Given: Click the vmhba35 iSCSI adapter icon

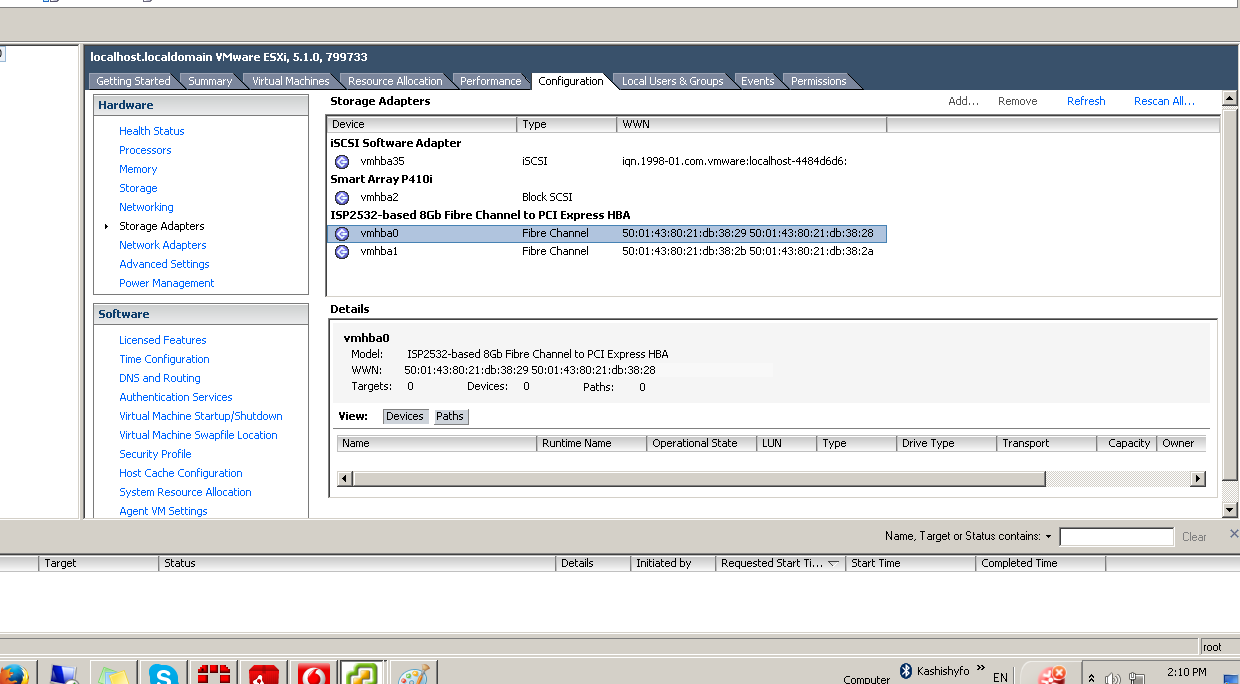Looking at the screenshot, I should pyautogui.click(x=342, y=161).
